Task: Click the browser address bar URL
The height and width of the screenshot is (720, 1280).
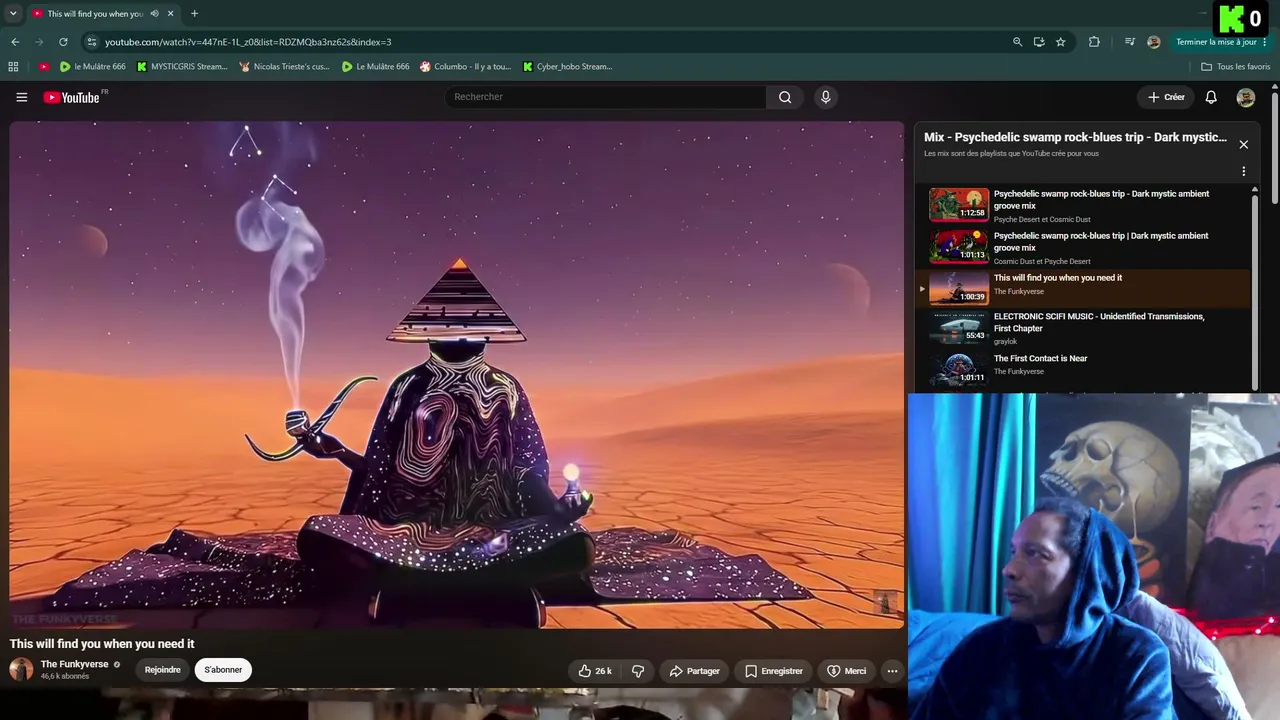Action: tap(248, 42)
